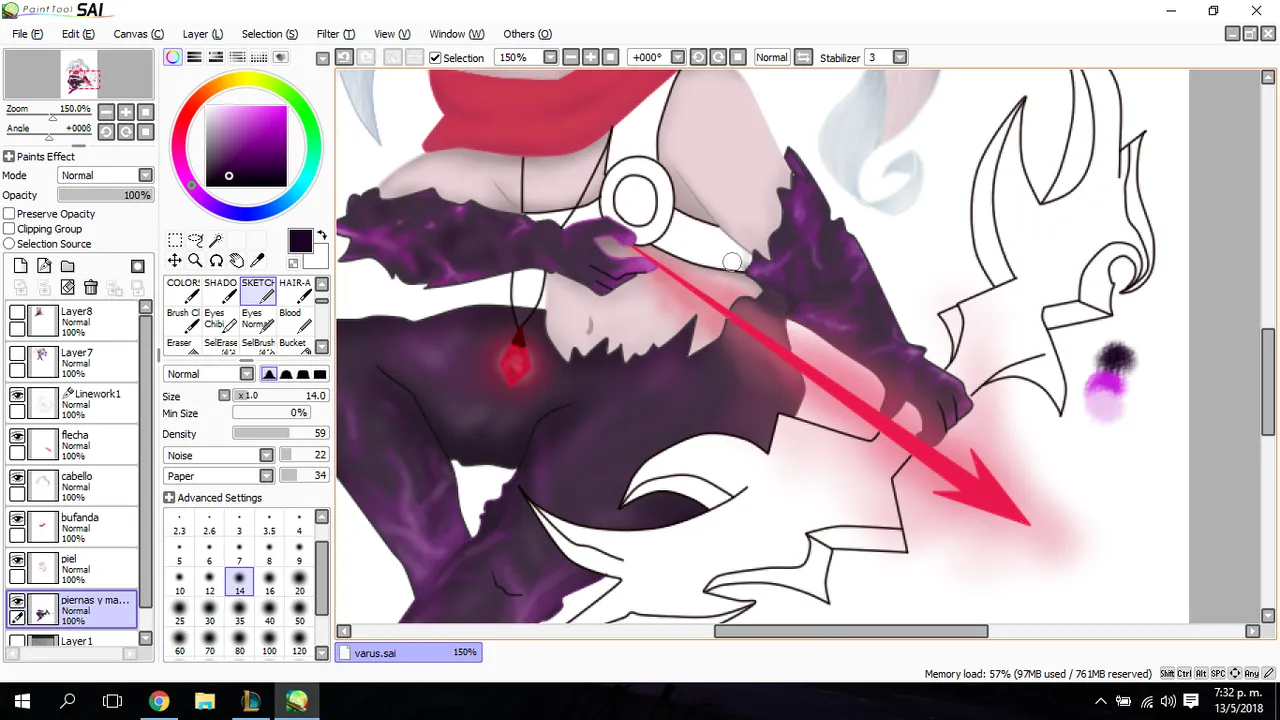
Task: Show the Layer8 layer
Action: 17,312
